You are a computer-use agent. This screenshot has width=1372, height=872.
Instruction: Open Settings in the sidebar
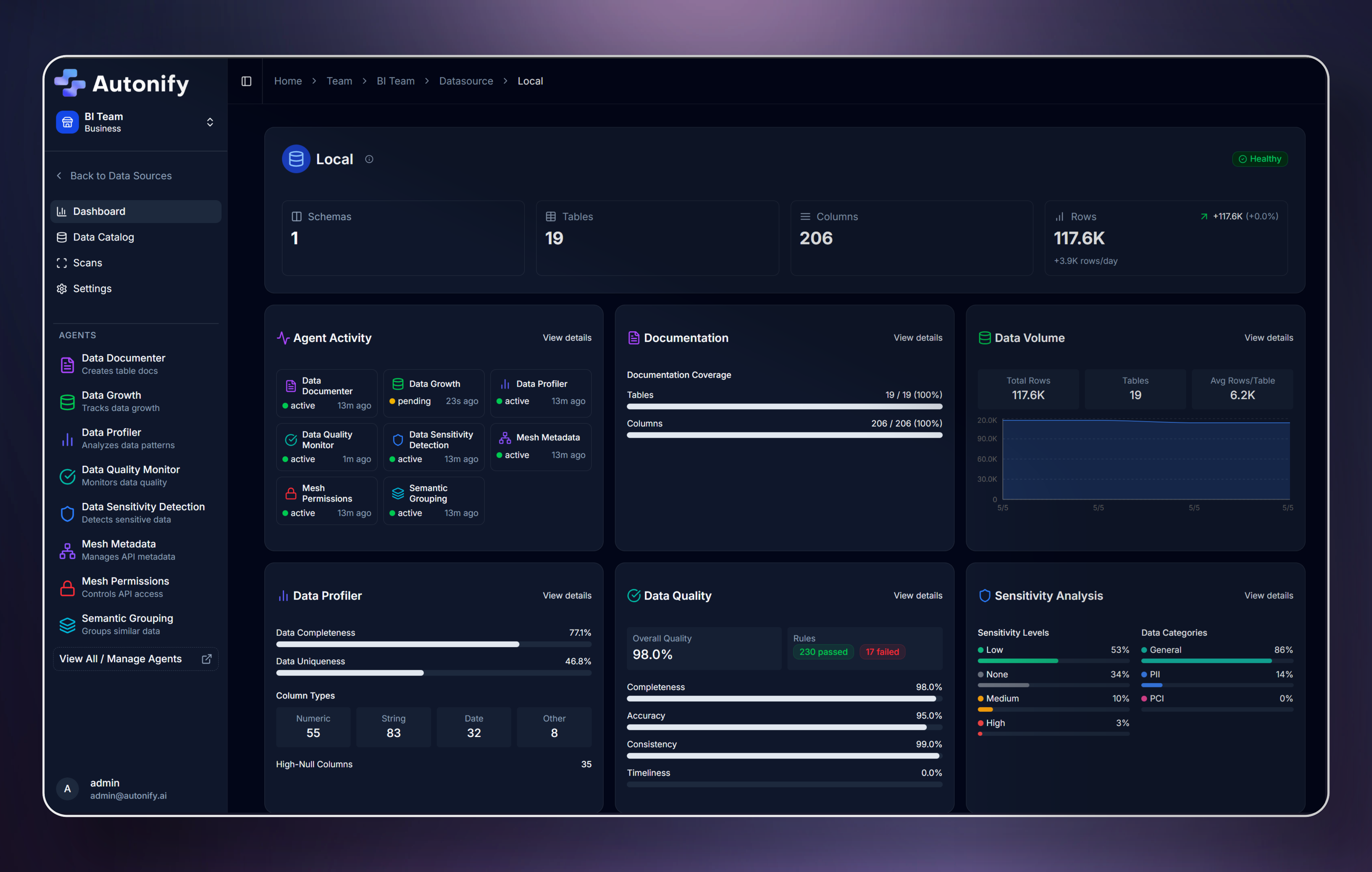coord(92,289)
